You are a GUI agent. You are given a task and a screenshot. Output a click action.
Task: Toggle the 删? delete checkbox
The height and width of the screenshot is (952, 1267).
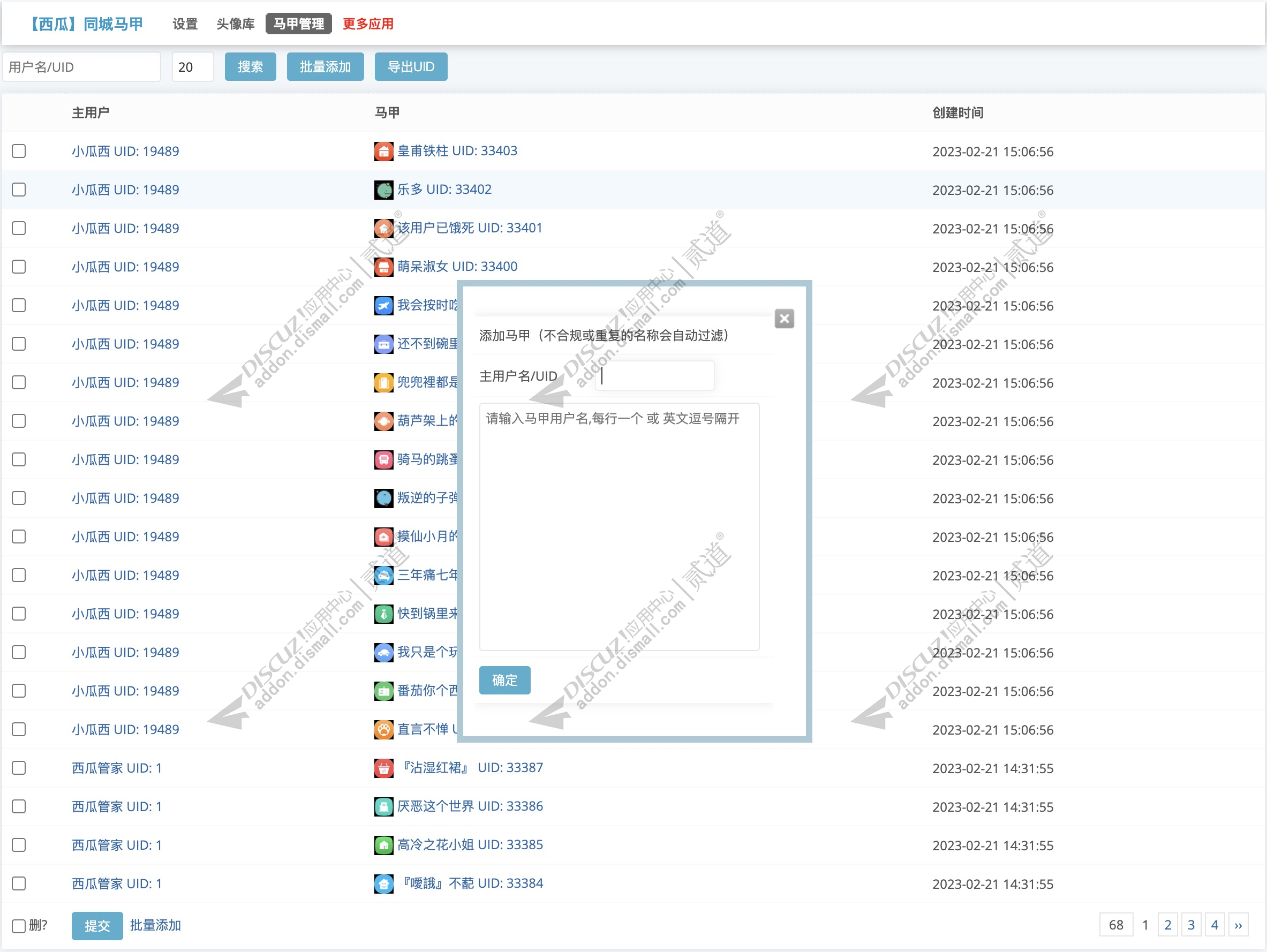[19, 926]
